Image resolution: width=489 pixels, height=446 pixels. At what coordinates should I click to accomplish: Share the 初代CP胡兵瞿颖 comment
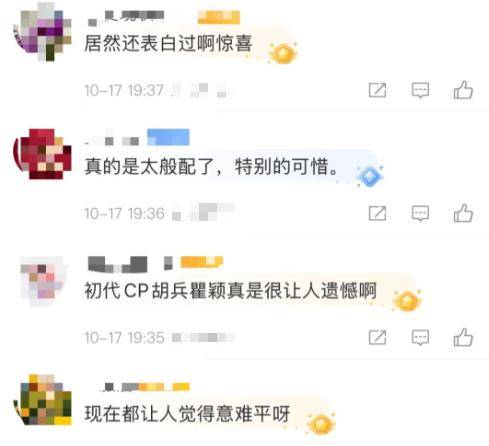[377, 338]
